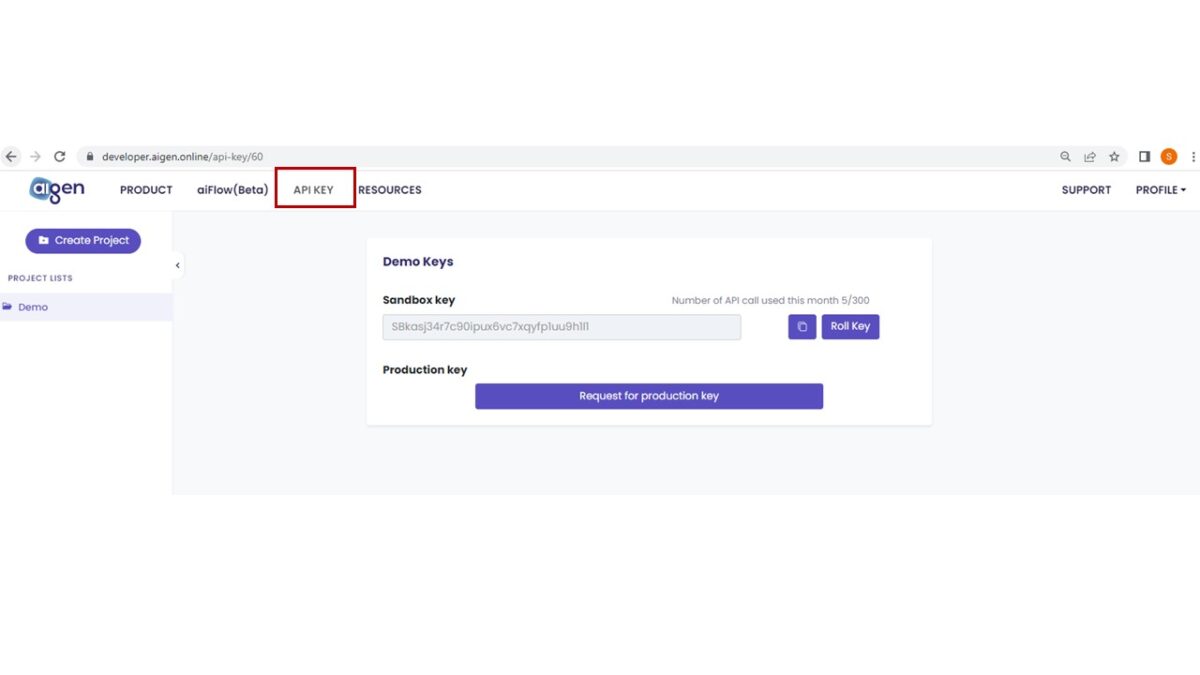Select the sandbox key input field
The height and width of the screenshot is (675, 1200).
[x=561, y=326]
